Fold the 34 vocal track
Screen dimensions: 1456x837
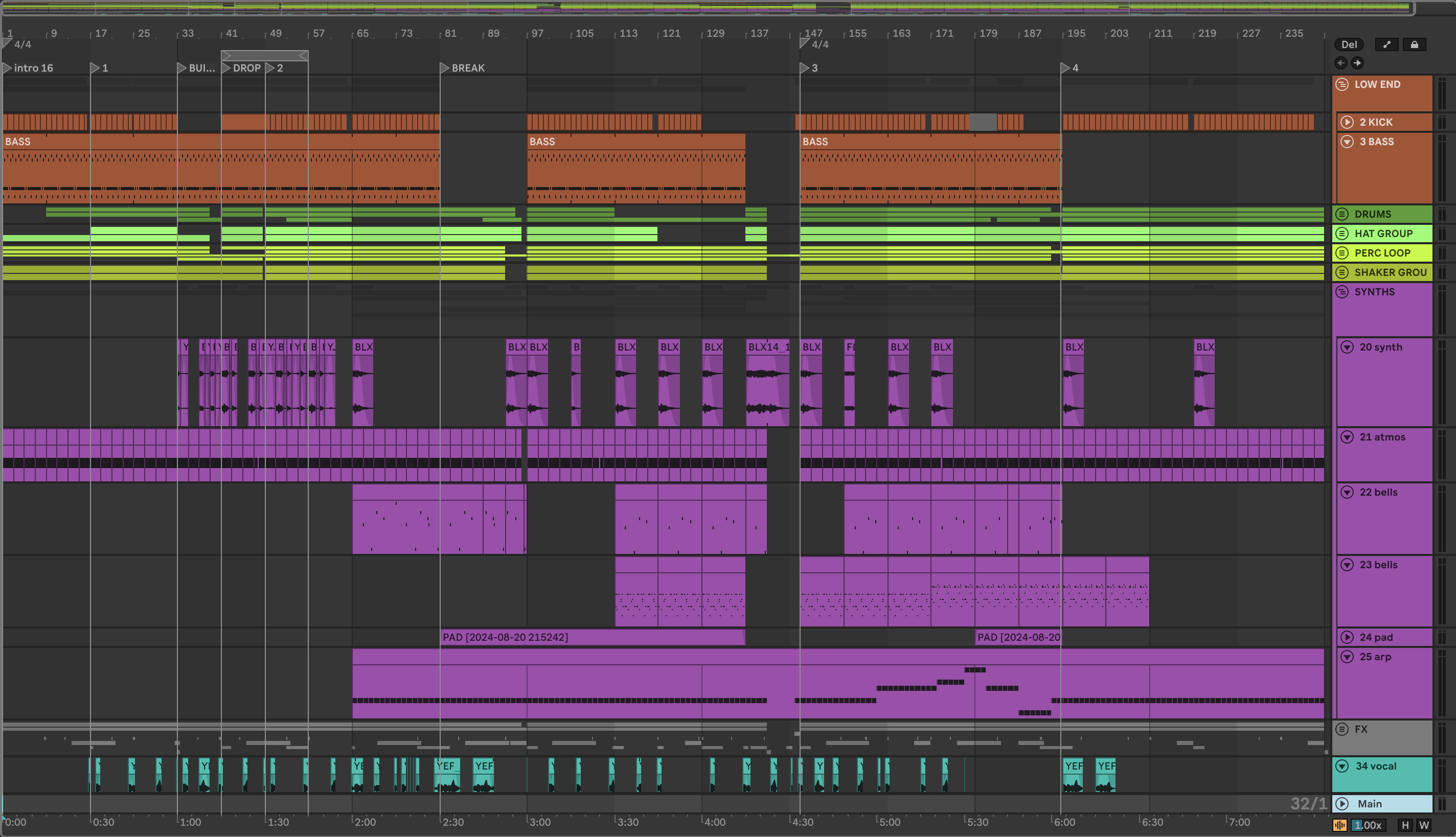[1341, 765]
